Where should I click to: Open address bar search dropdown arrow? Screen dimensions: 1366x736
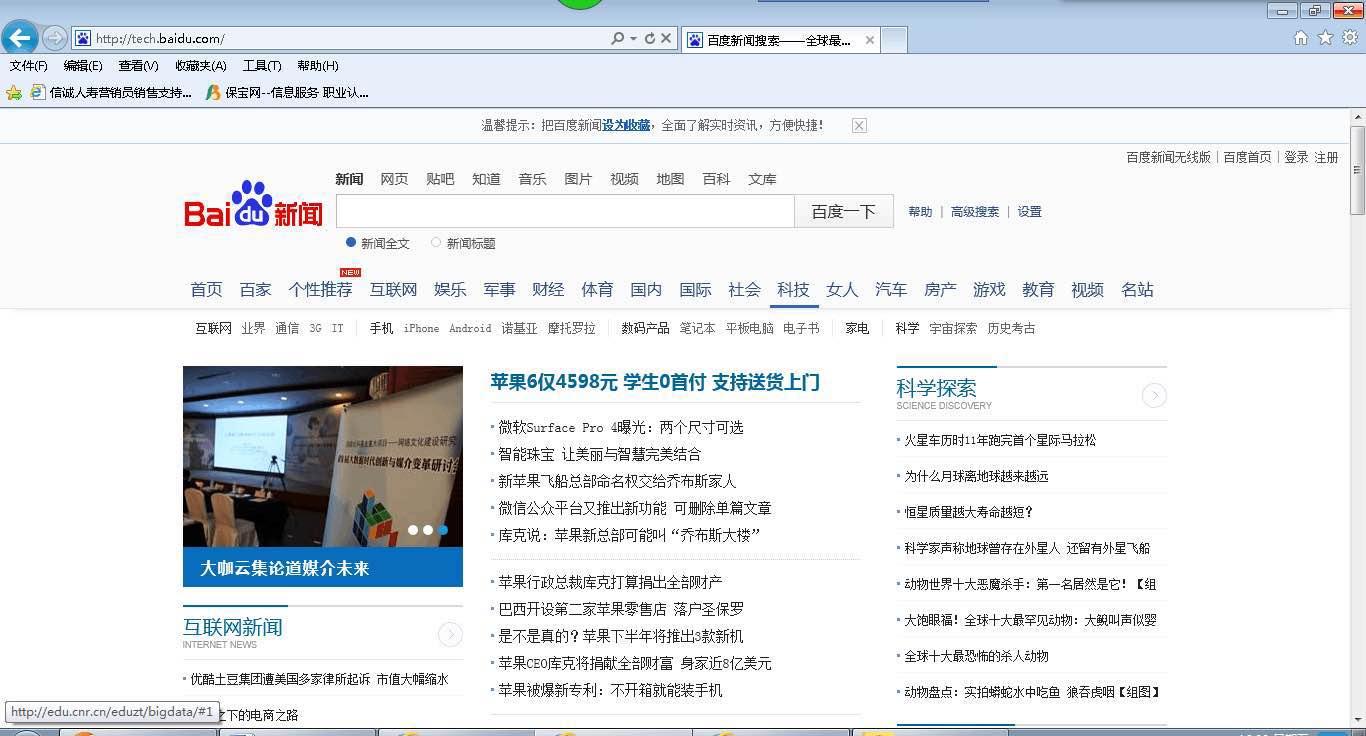point(633,38)
